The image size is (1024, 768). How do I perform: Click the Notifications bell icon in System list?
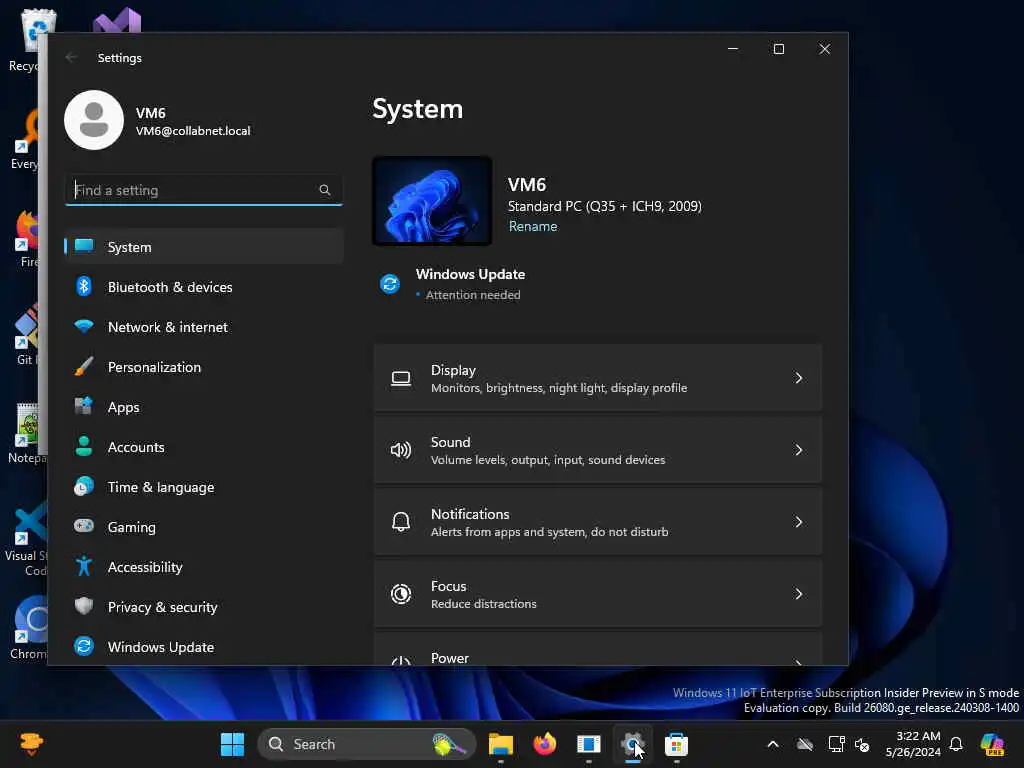pos(401,522)
